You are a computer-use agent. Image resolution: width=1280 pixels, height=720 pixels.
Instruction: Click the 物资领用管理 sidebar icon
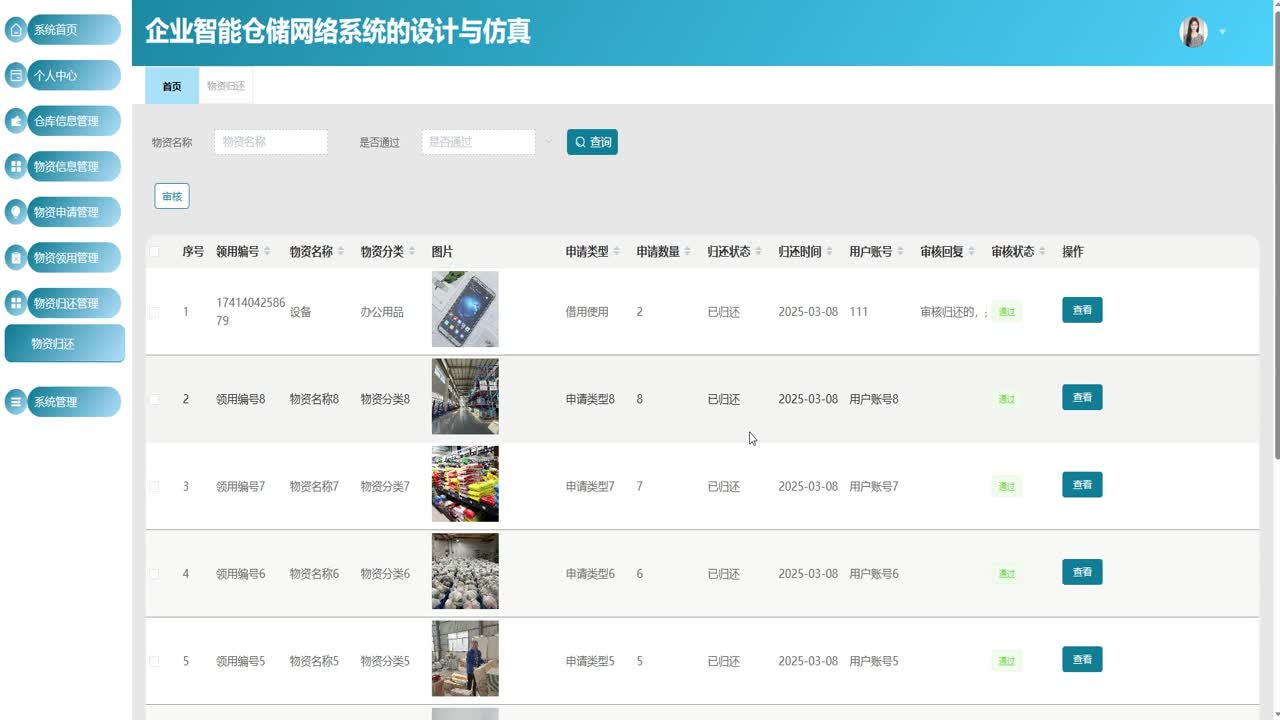tap(16, 258)
